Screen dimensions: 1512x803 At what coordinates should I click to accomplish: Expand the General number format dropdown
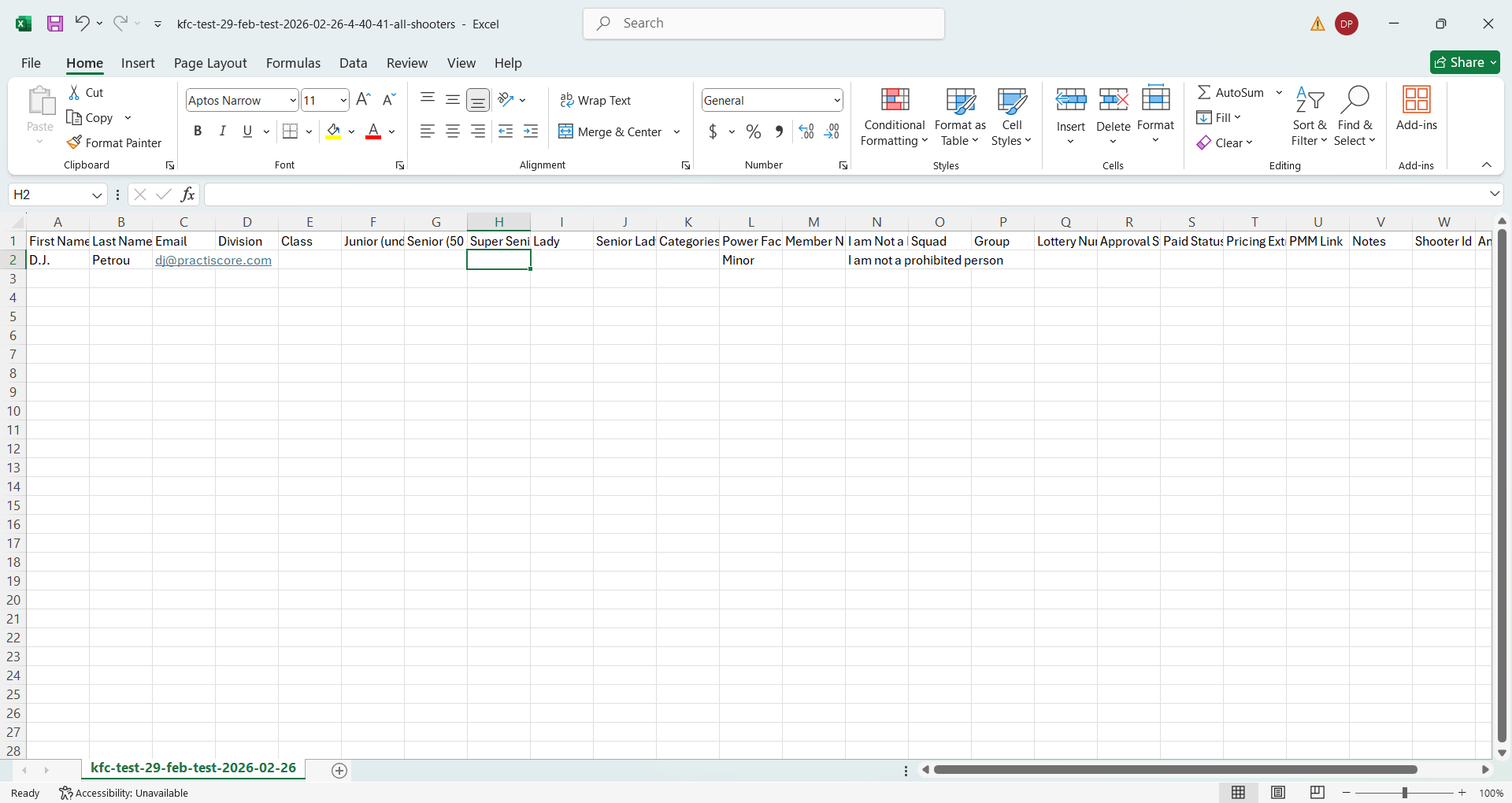click(836, 100)
